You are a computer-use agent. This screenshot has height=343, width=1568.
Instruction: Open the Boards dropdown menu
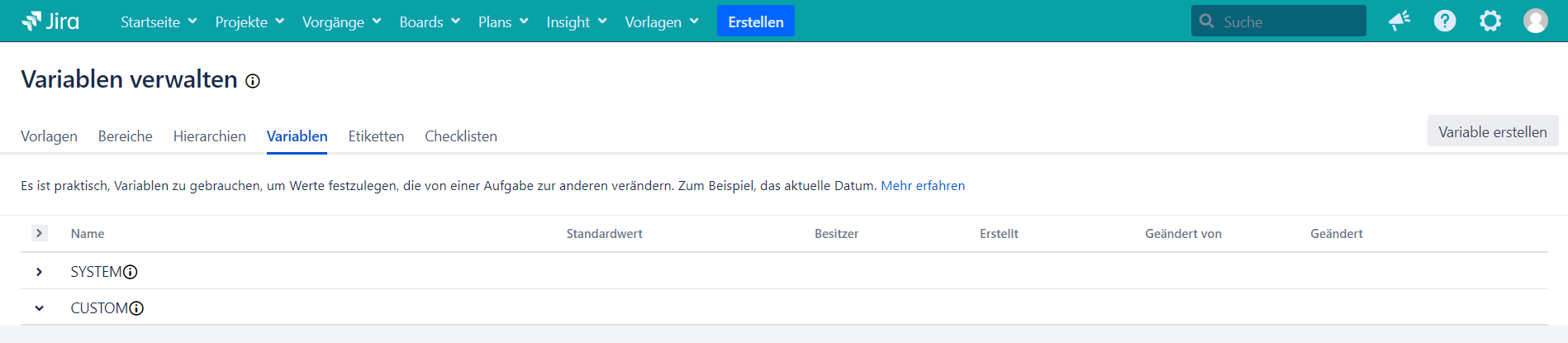(429, 21)
